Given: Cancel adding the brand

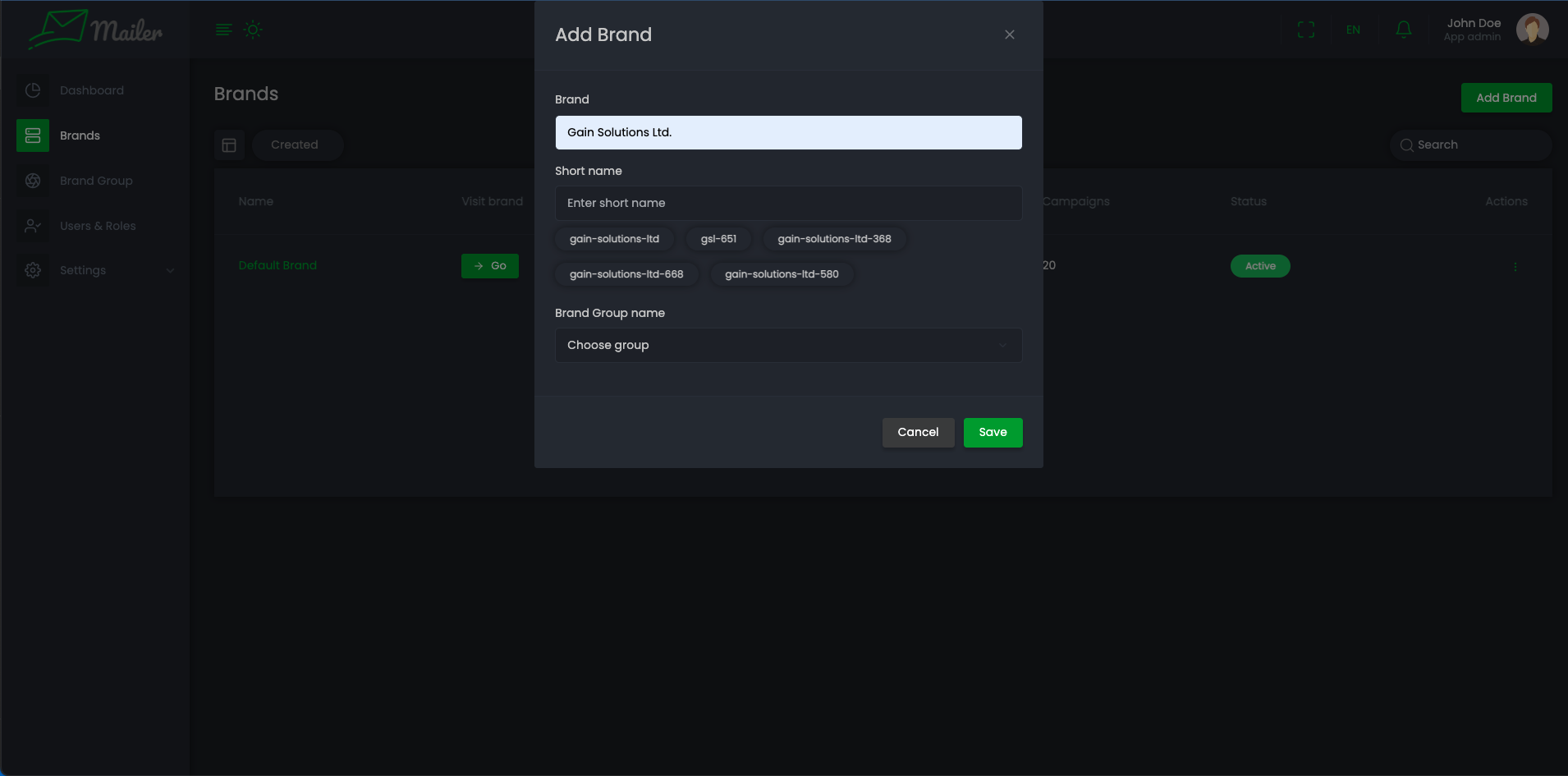Looking at the screenshot, I should tap(918, 433).
